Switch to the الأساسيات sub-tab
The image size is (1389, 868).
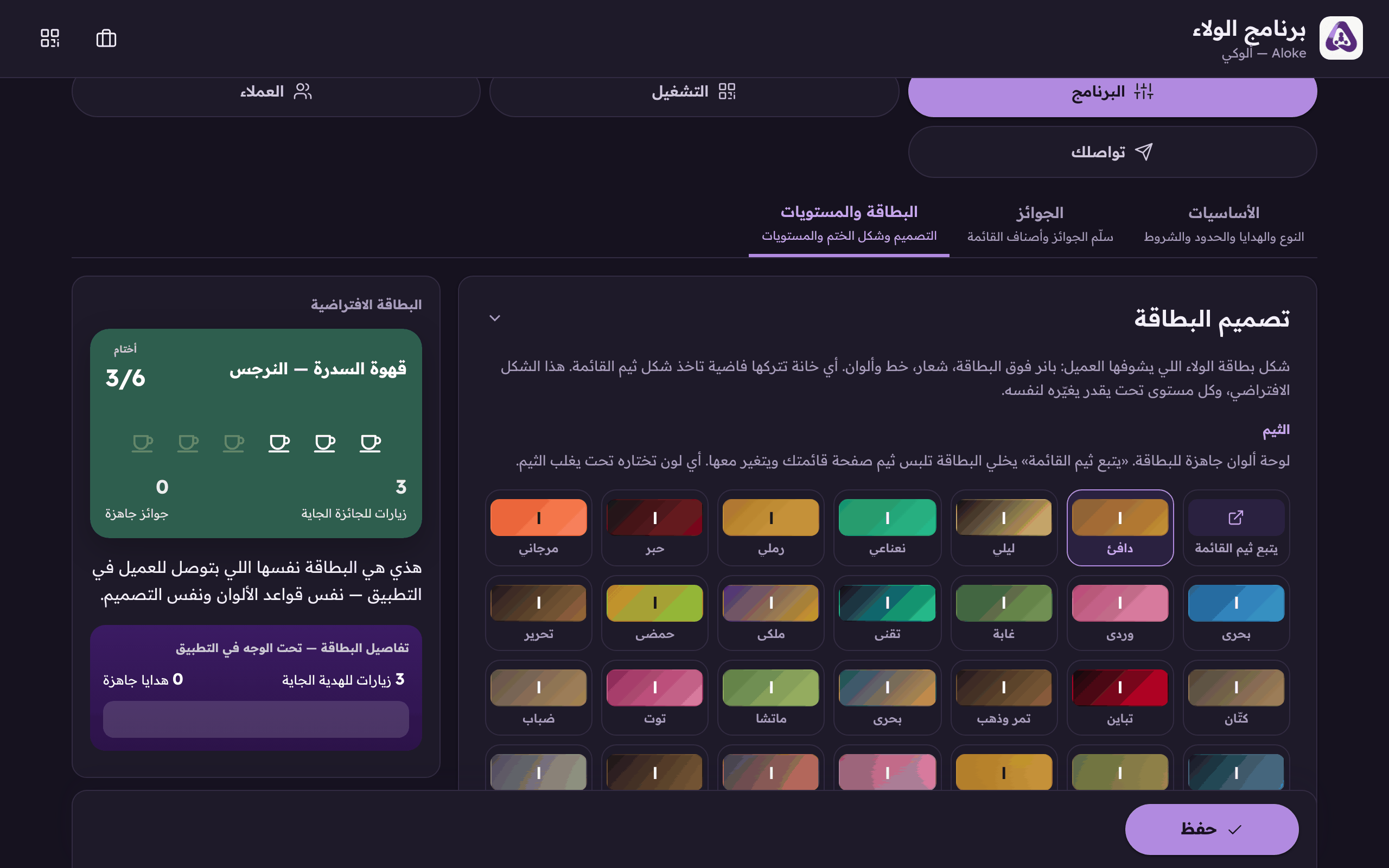tap(1224, 224)
